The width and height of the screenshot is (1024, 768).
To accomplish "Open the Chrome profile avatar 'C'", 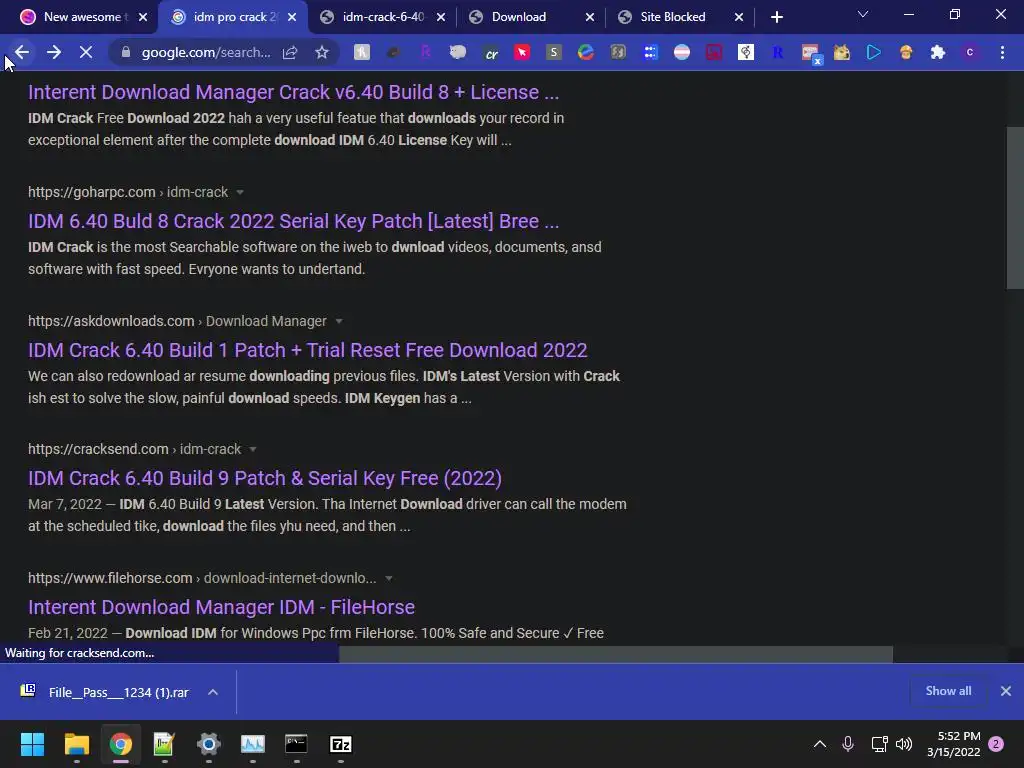I will [x=970, y=52].
